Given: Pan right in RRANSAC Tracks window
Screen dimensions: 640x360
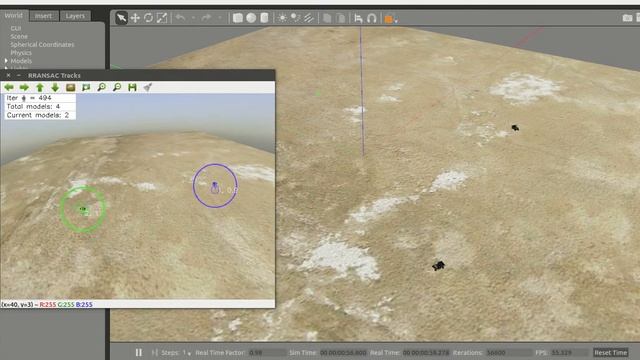Looking at the screenshot, I should (24, 87).
